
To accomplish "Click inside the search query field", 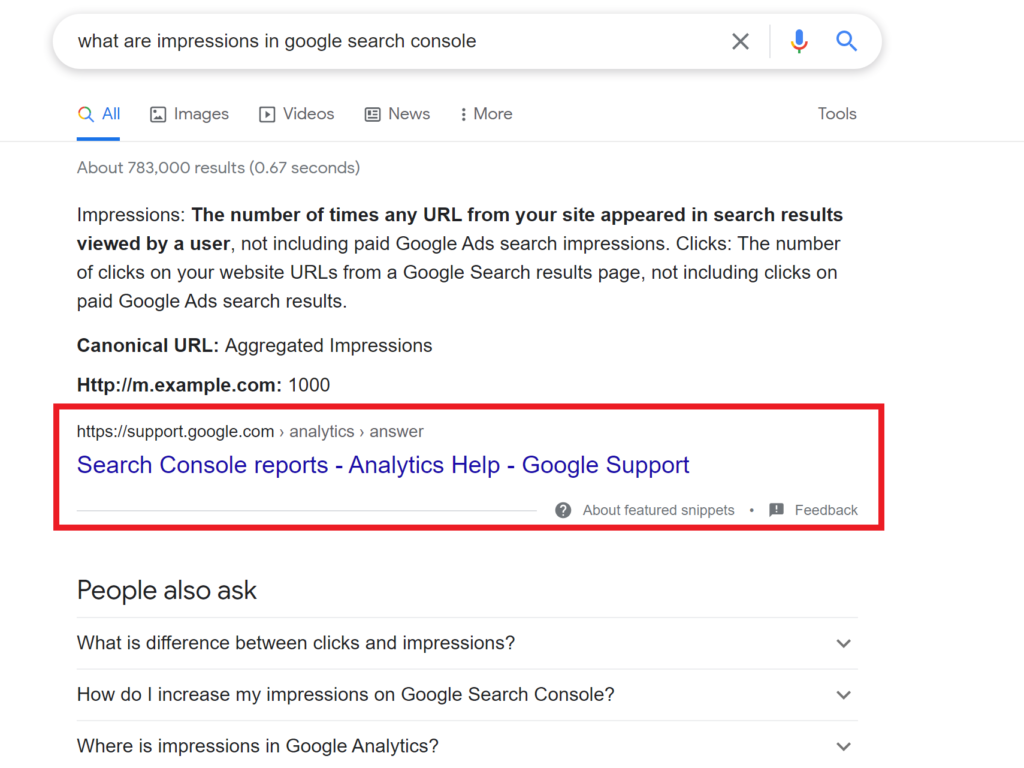I will (x=392, y=41).
